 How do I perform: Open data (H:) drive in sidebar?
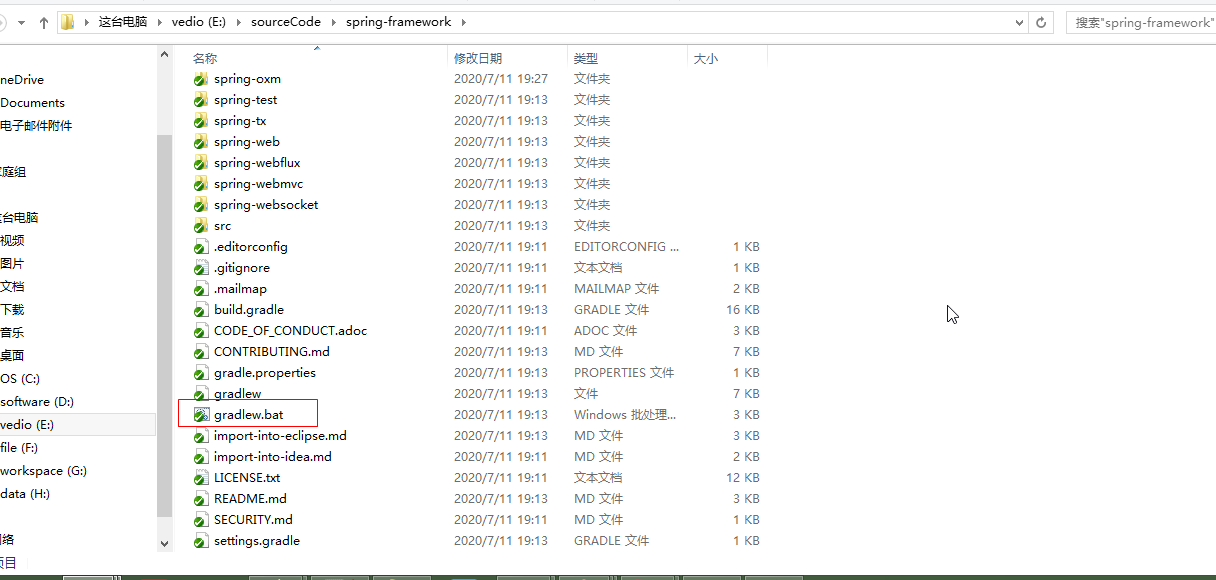(25, 494)
